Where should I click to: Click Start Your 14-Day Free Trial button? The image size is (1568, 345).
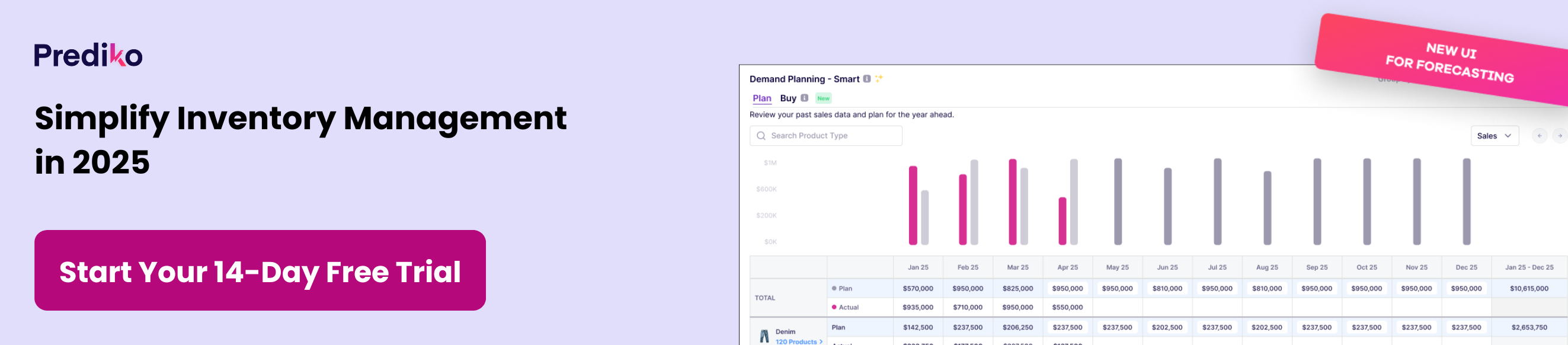(x=260, y=270)
